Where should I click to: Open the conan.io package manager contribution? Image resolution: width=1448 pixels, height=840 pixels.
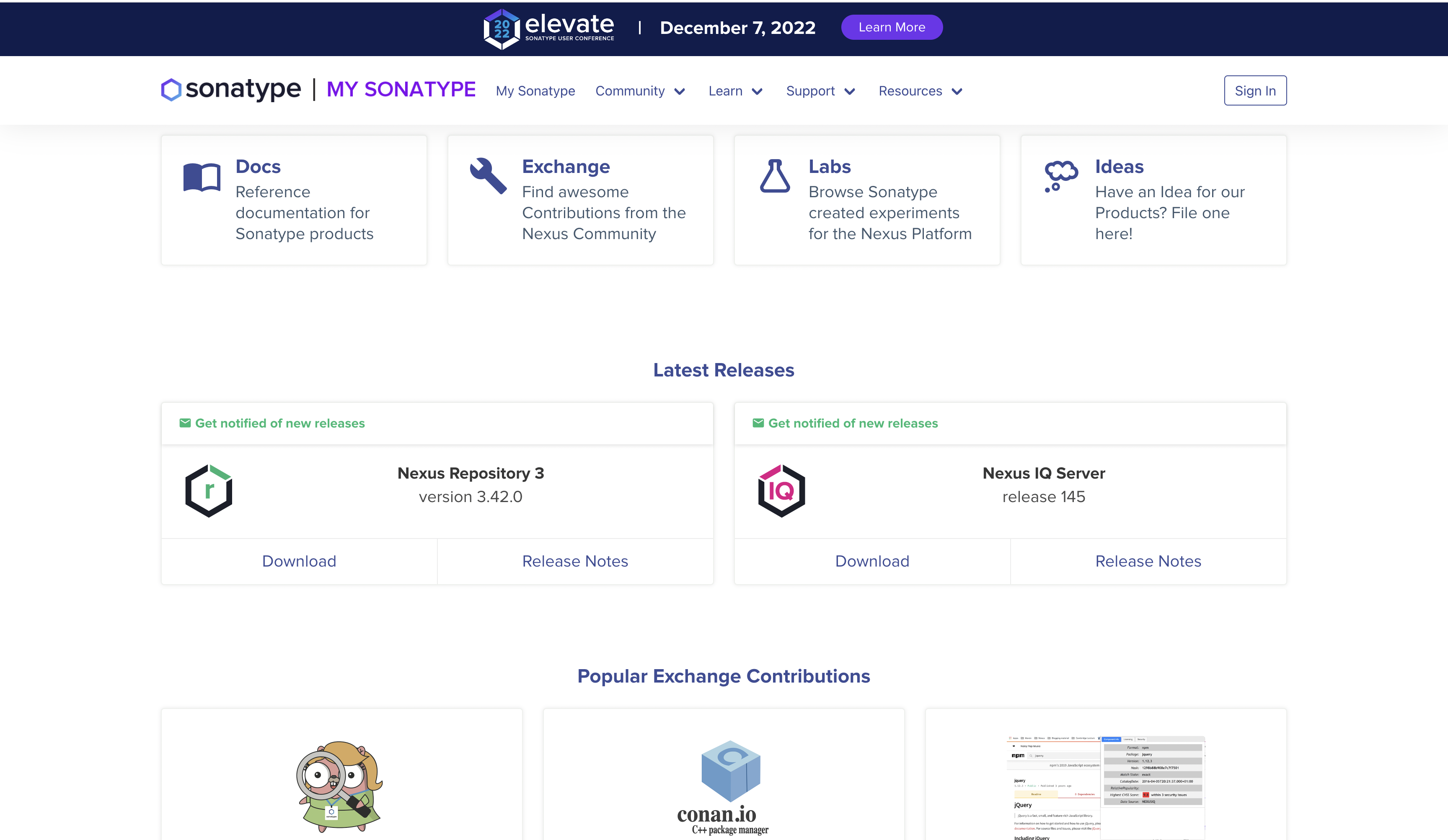pos(724,788)
